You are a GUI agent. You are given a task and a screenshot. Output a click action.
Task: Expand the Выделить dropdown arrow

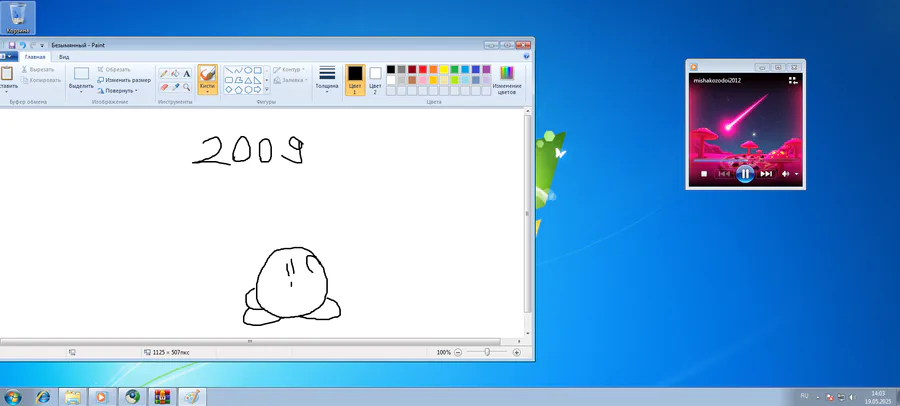pos(82,91)
